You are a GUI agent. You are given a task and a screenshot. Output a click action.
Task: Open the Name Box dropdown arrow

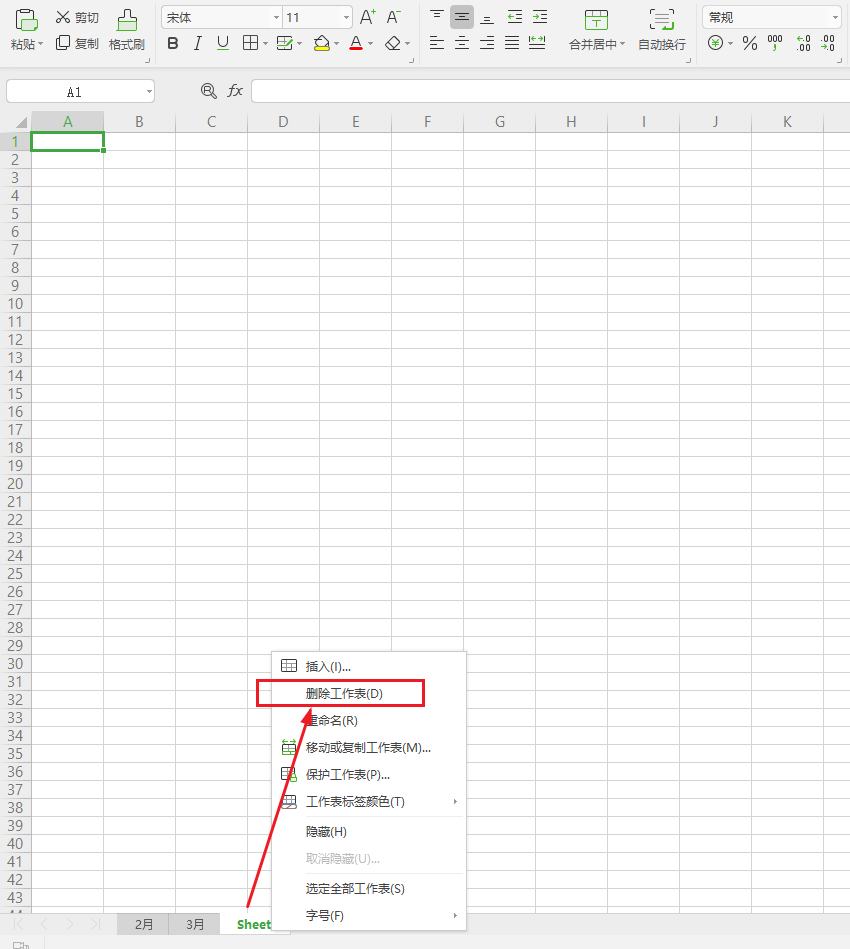pyautogui.click(x=149, y=92)
